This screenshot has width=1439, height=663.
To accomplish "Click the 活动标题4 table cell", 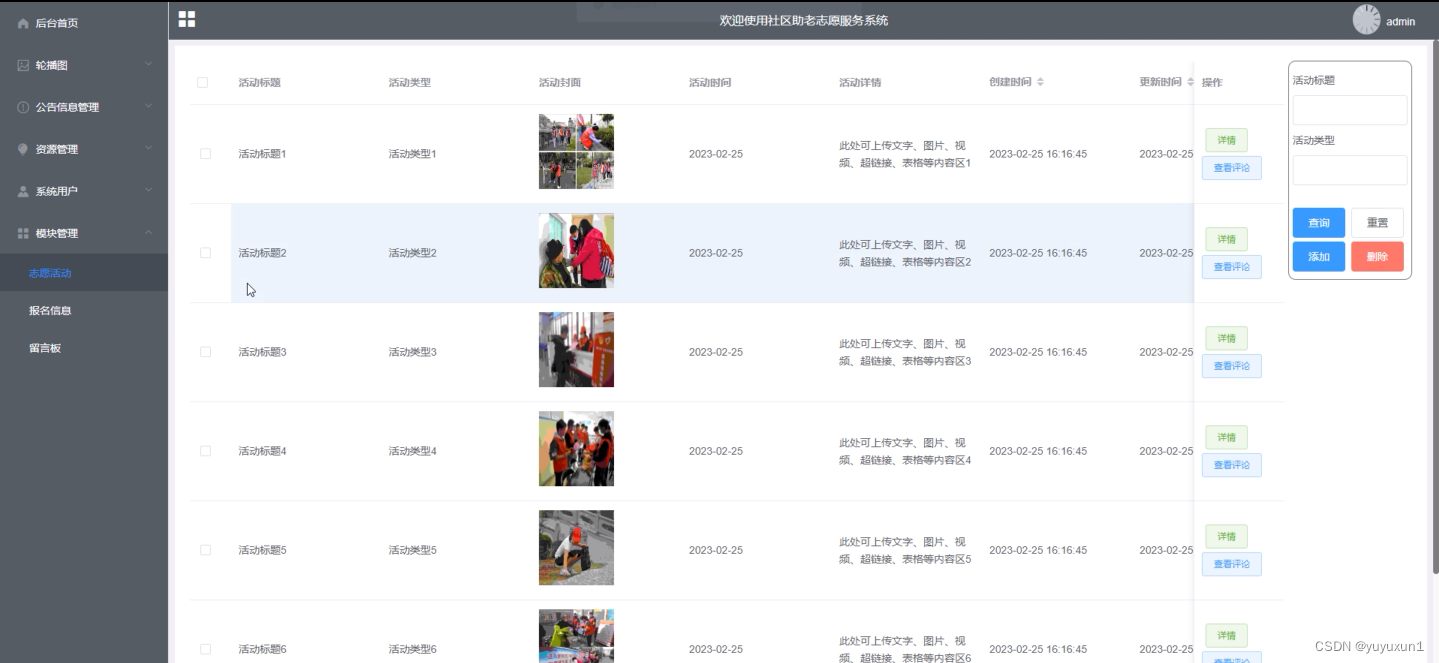I will coord(262,451).
